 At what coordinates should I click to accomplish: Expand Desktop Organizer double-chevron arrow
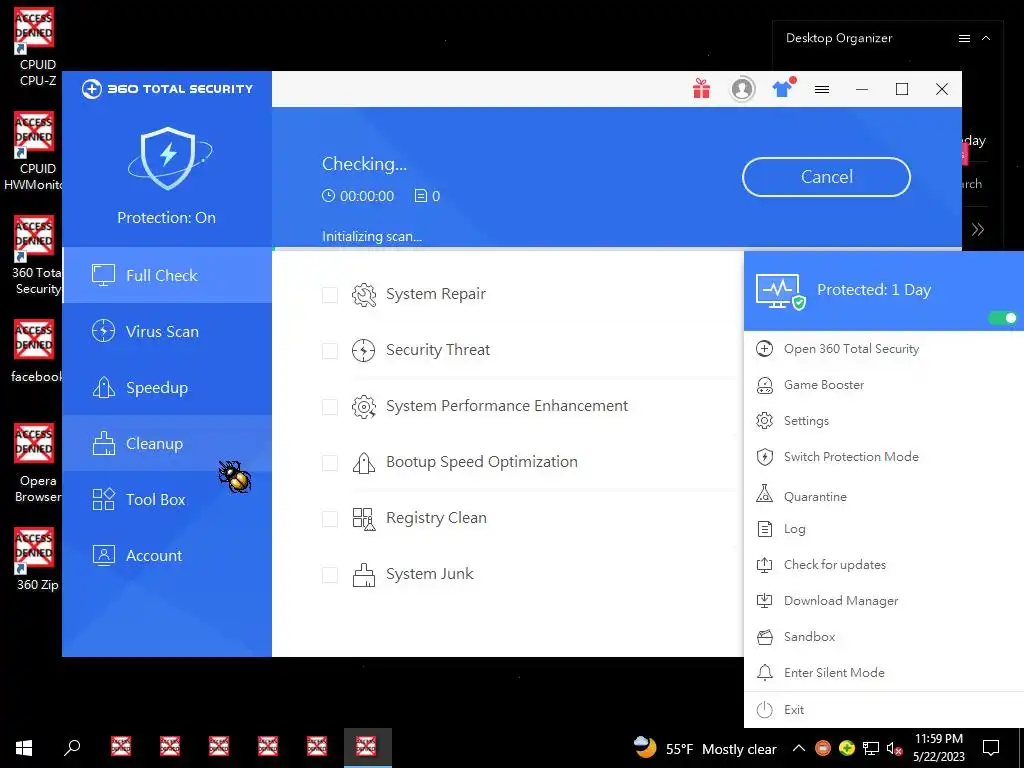[x=978, y=229]
